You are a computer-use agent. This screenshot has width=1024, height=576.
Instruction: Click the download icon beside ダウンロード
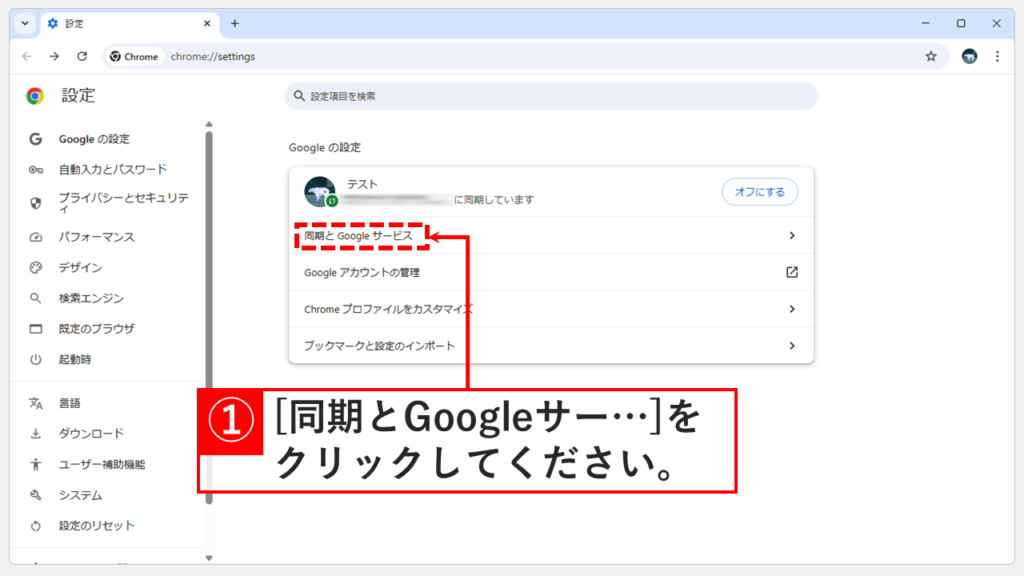point(34,434)
